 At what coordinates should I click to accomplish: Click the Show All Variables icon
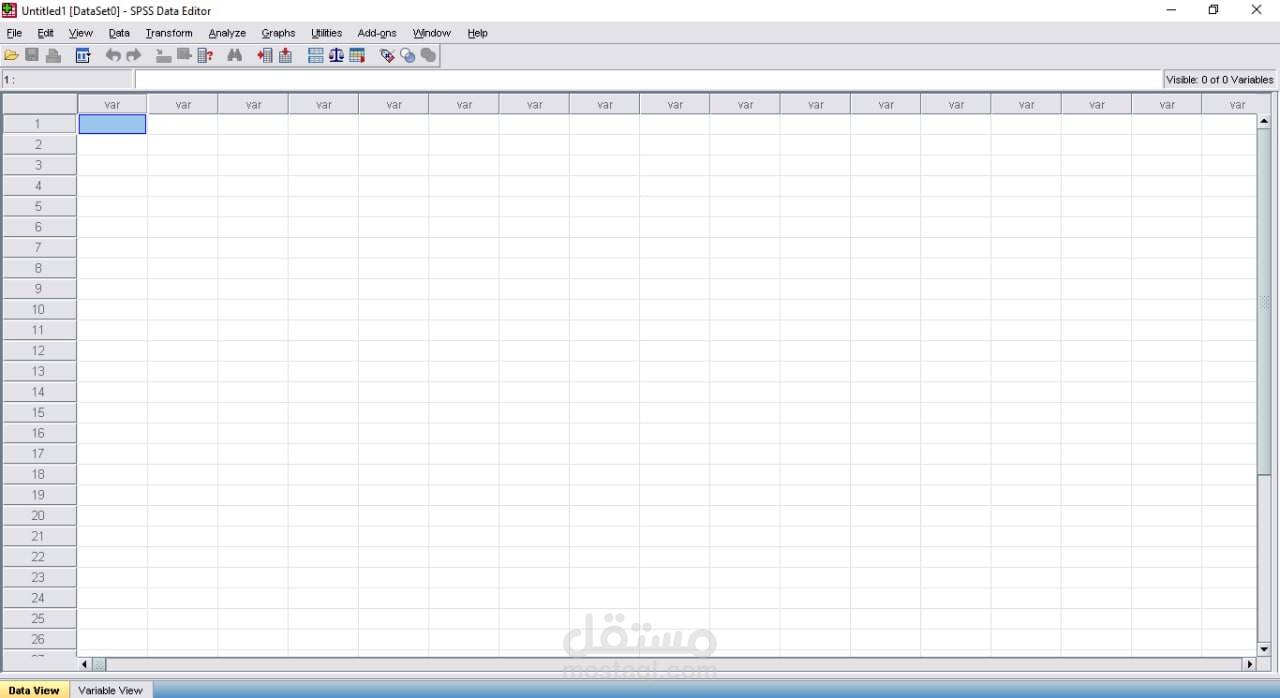(428, 56)
